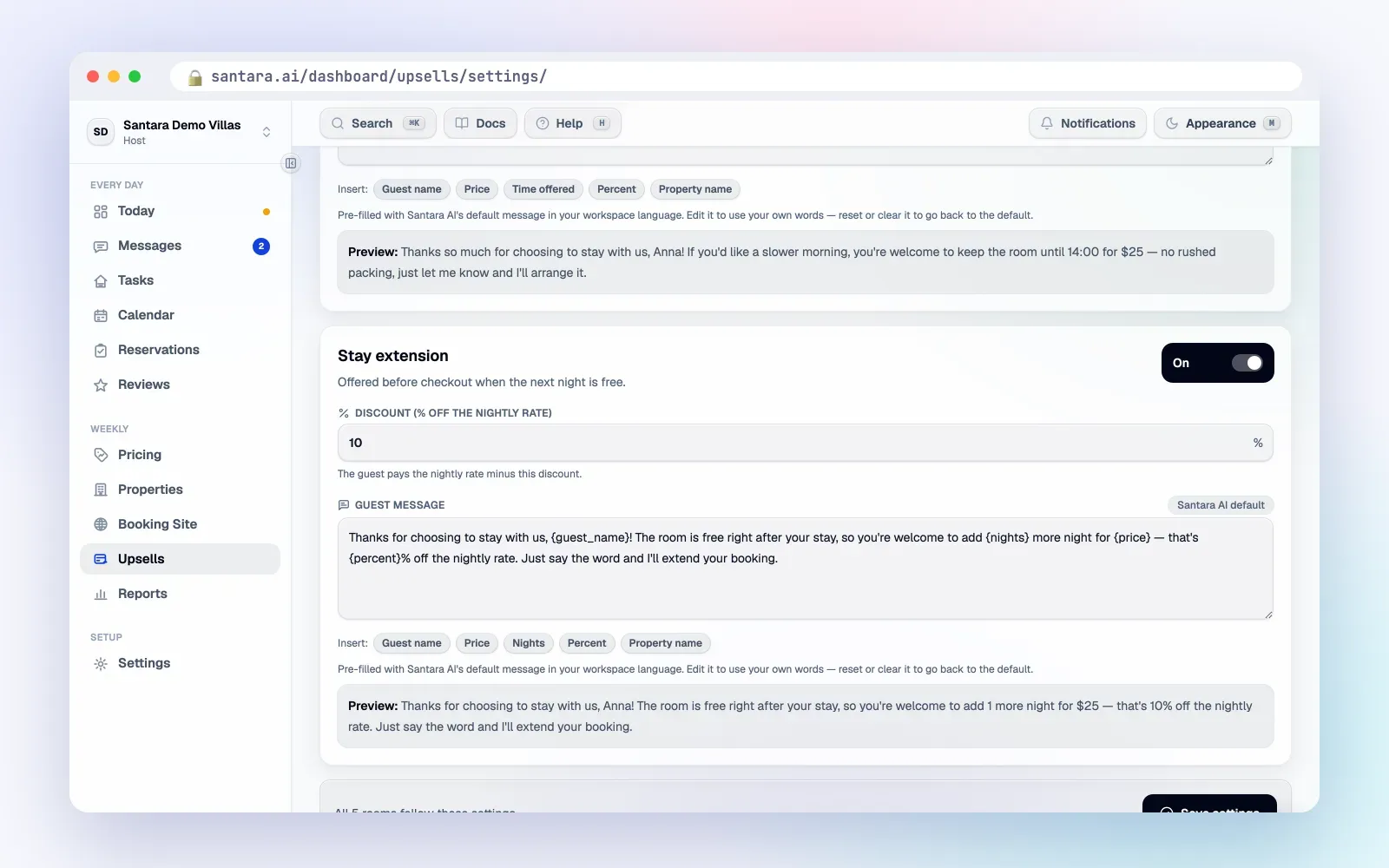Image resolution: width=1389 pixels, height=868 pixels.
Task: Click the discount percent input field
Action: click(x=805, y=443)
